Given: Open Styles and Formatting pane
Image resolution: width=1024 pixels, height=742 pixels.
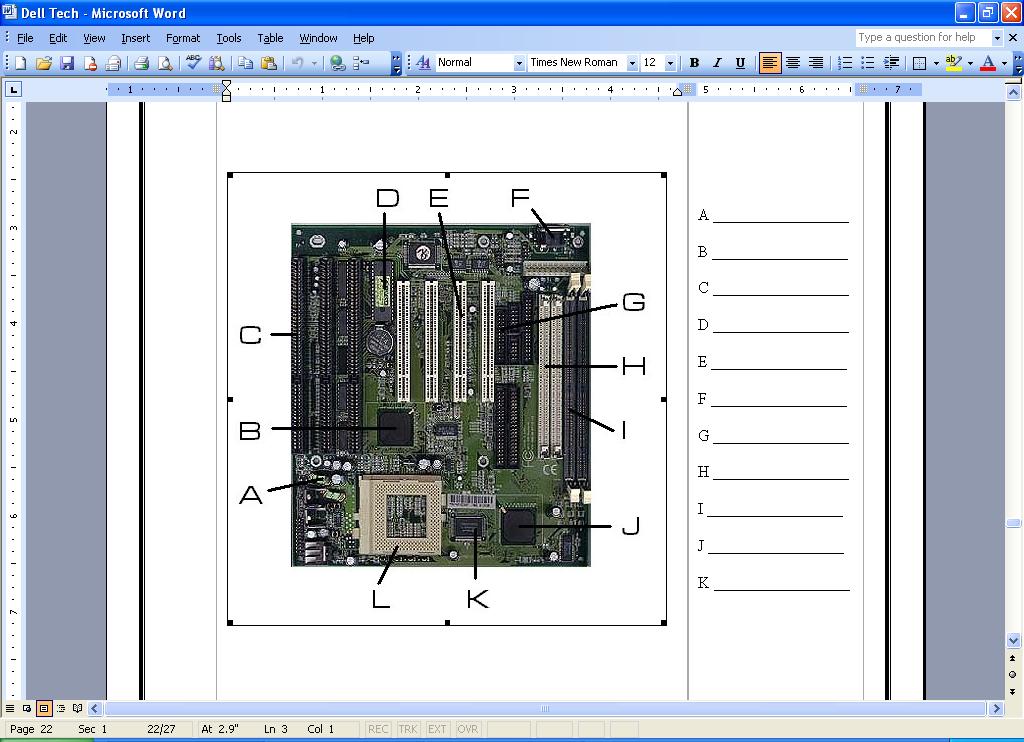Looking at the screenshot, I should (423, 63).
